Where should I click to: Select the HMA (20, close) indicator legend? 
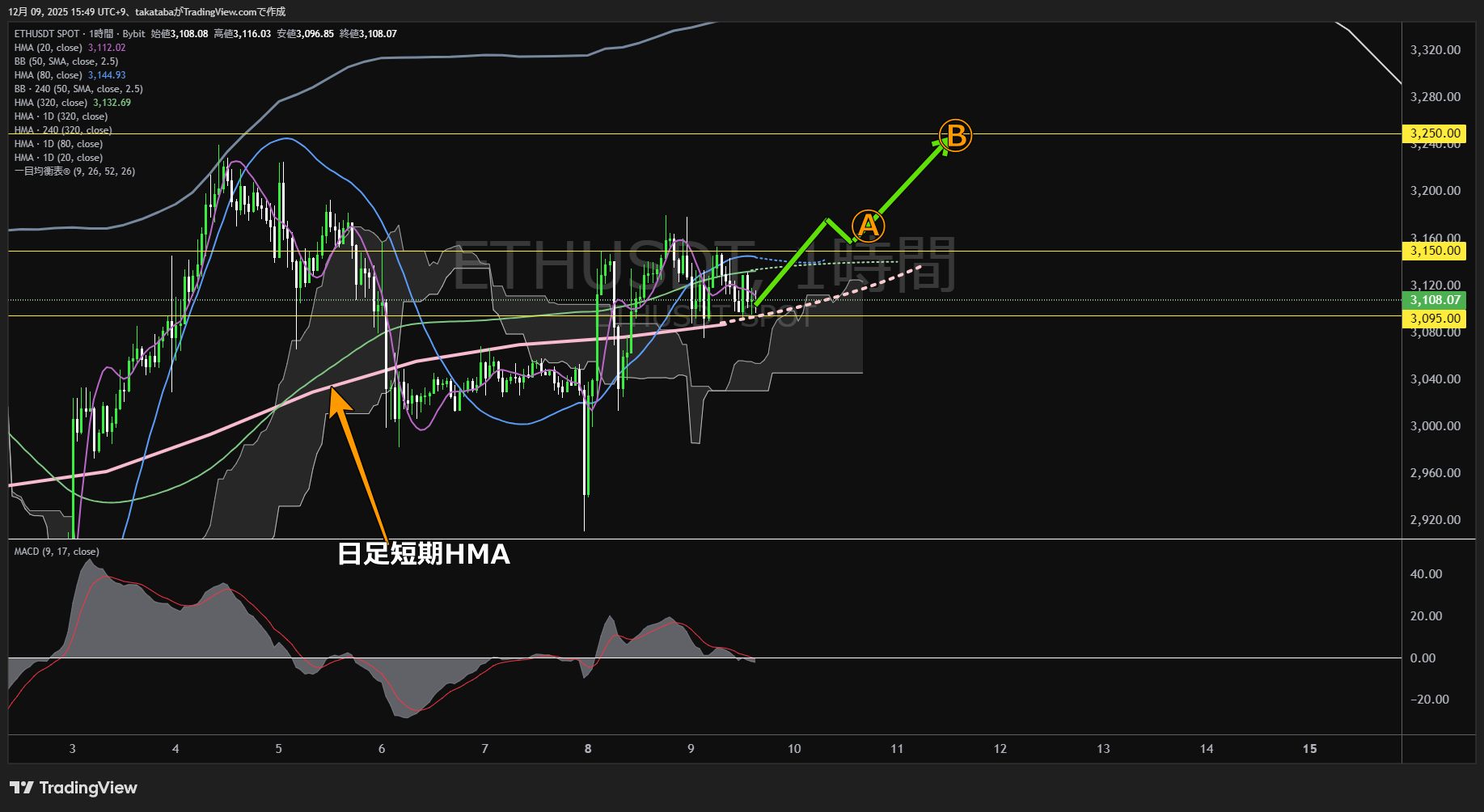coord(49,48)
